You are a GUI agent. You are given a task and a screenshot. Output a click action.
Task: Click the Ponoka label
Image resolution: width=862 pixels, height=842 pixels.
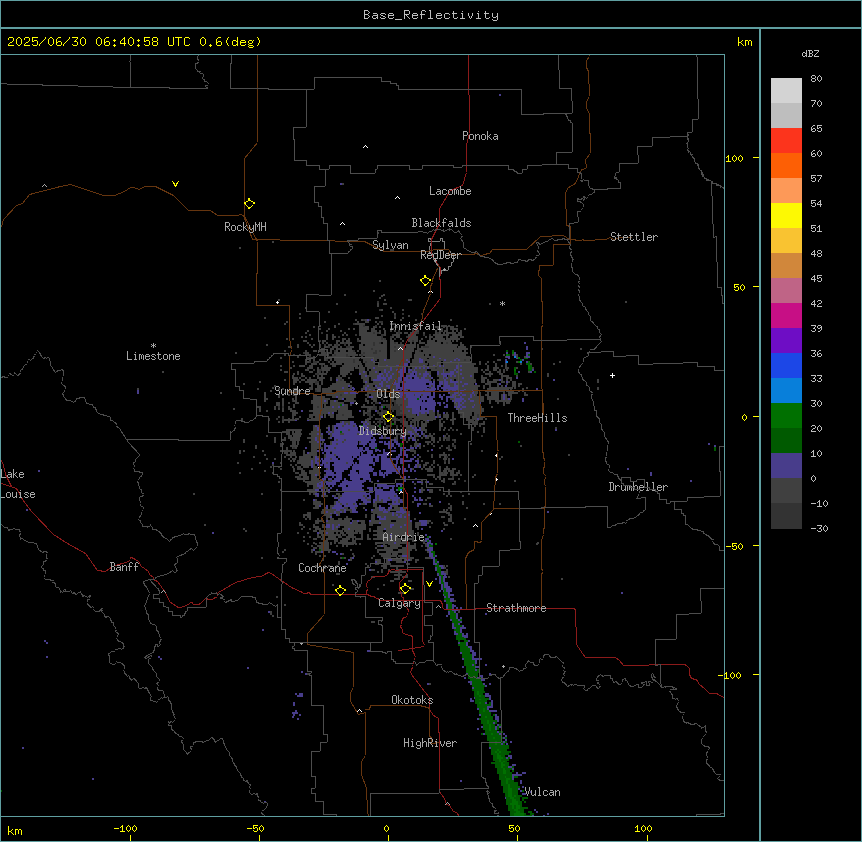point(480,136)
